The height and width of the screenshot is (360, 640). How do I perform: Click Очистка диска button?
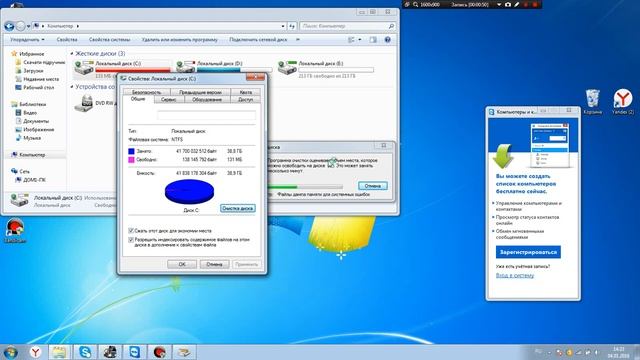(238, 208)
